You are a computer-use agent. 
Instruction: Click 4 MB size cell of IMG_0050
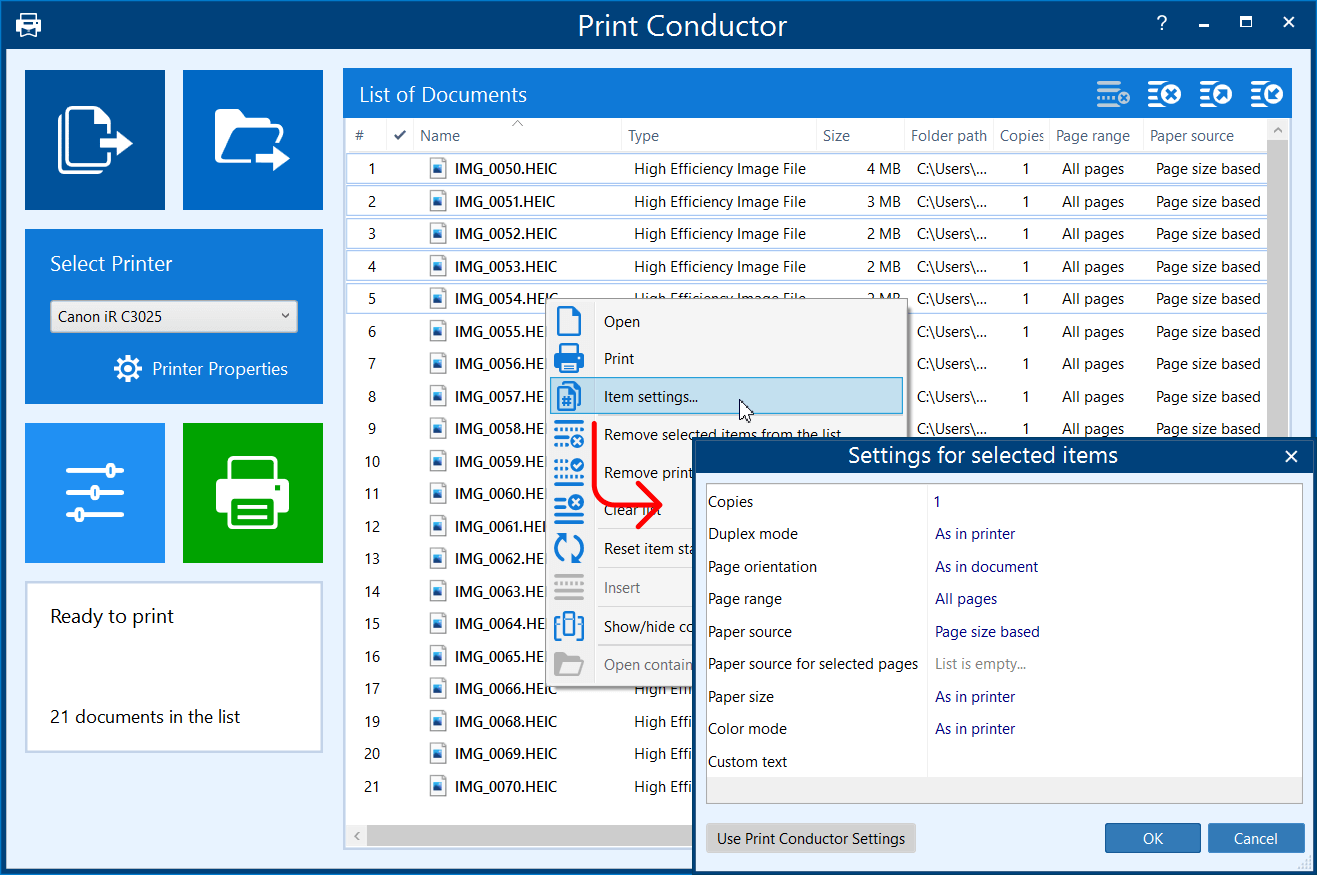click(x=883, y=169)
